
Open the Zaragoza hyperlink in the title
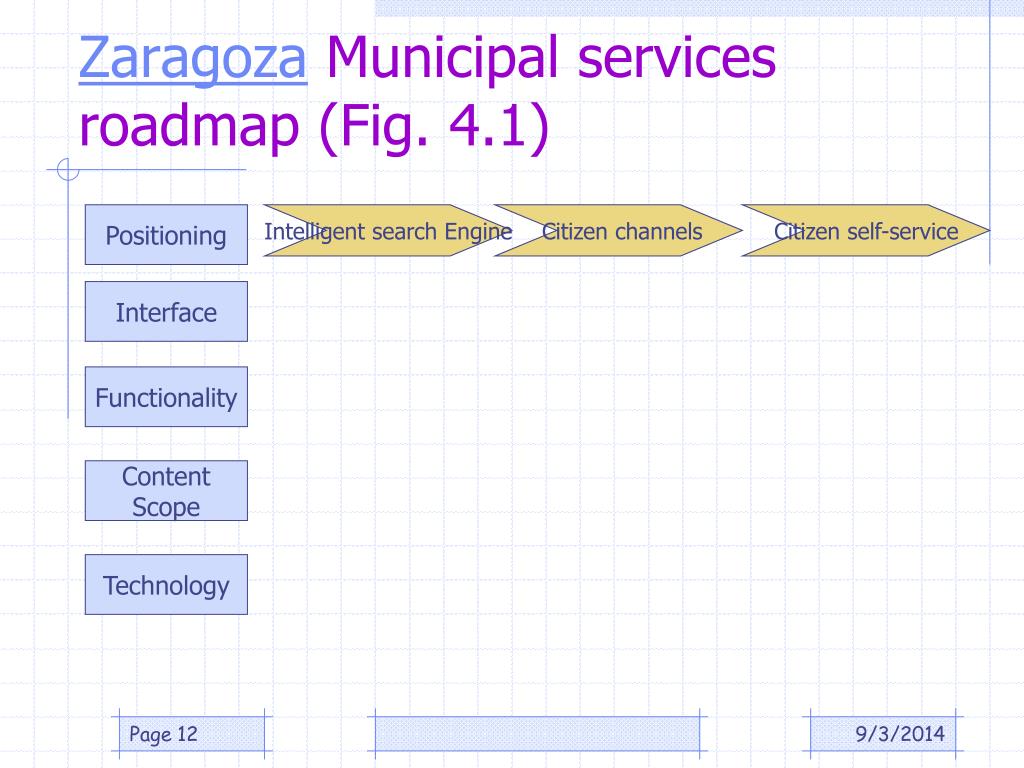[193, 59]
